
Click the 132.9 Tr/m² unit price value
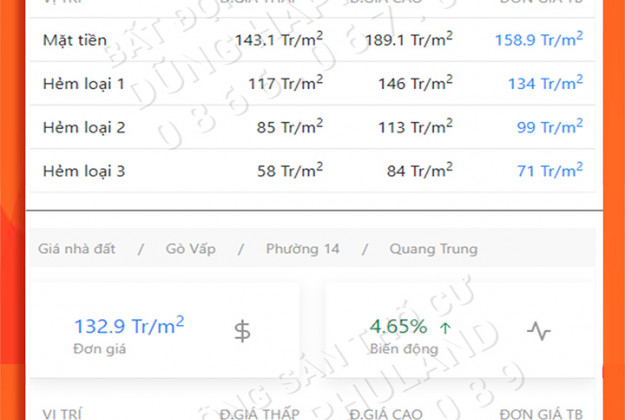(x=129, y=326)
